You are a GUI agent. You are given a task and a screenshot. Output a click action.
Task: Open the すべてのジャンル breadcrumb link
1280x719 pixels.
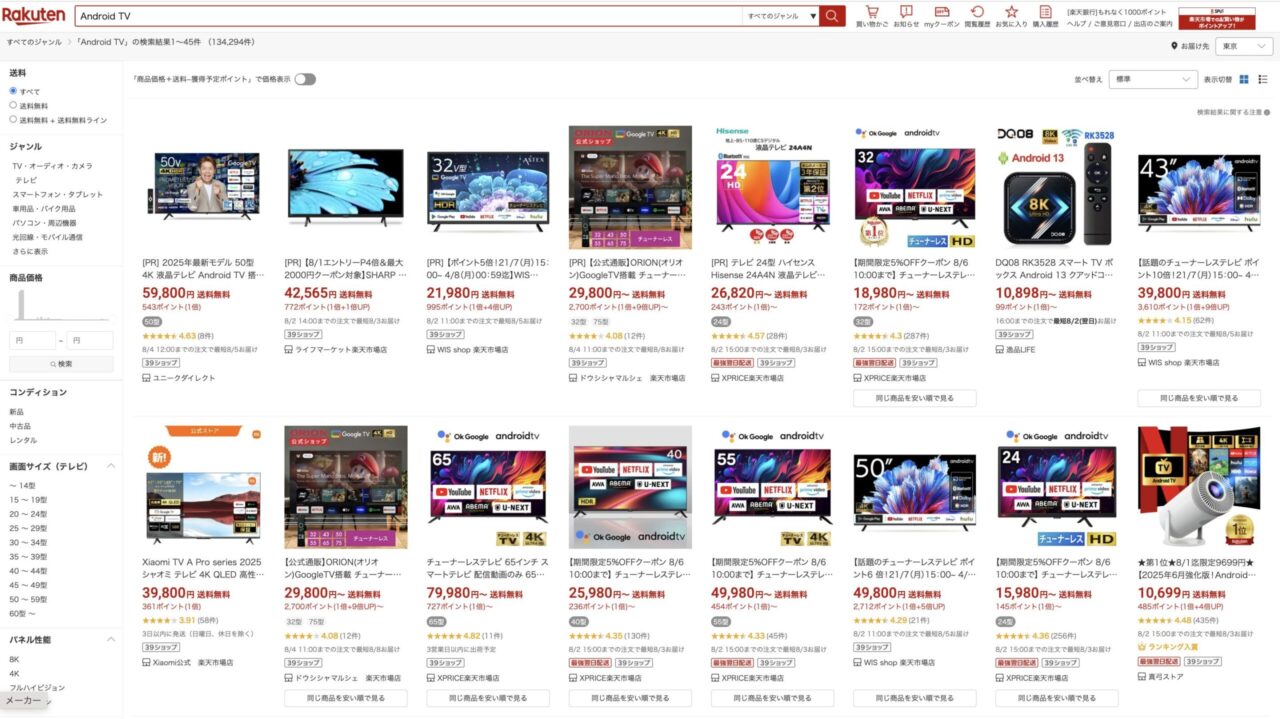pyautogui.click(x=34, y=42)
